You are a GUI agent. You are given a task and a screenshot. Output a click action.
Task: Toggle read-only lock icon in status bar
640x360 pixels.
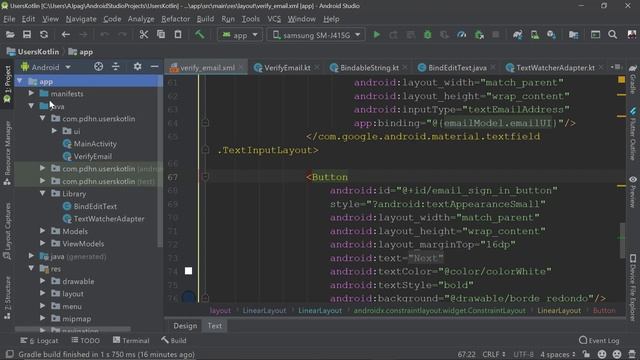(586, 354)
